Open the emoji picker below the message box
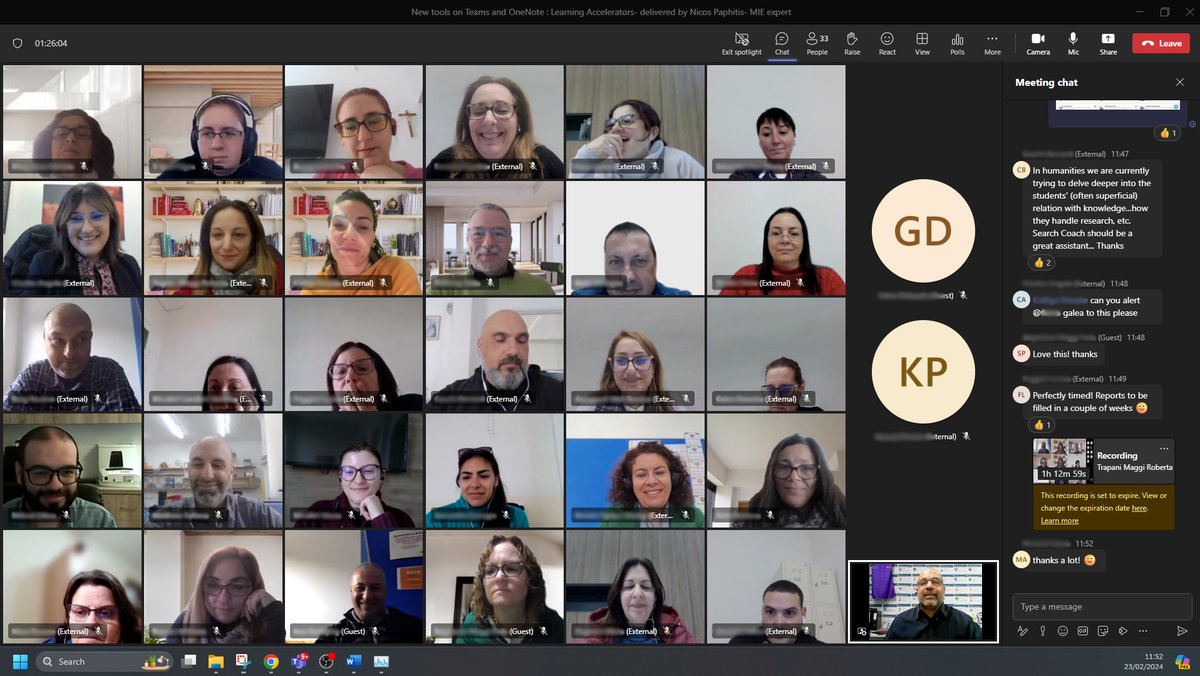 click(x=1062, y=631)
